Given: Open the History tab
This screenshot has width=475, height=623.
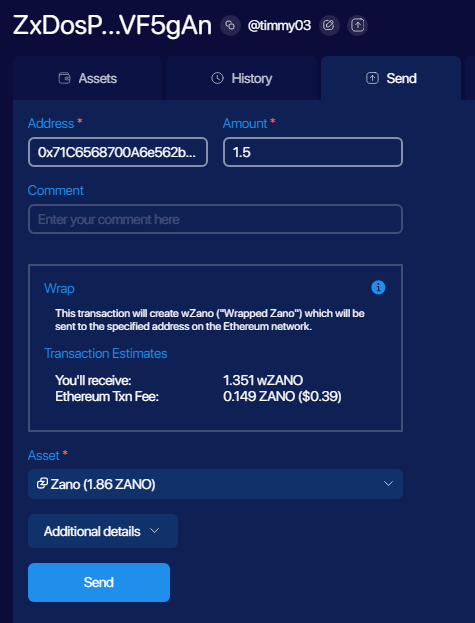Looking at the screenshot, I should pyautogui.click(x=241, y=78).
